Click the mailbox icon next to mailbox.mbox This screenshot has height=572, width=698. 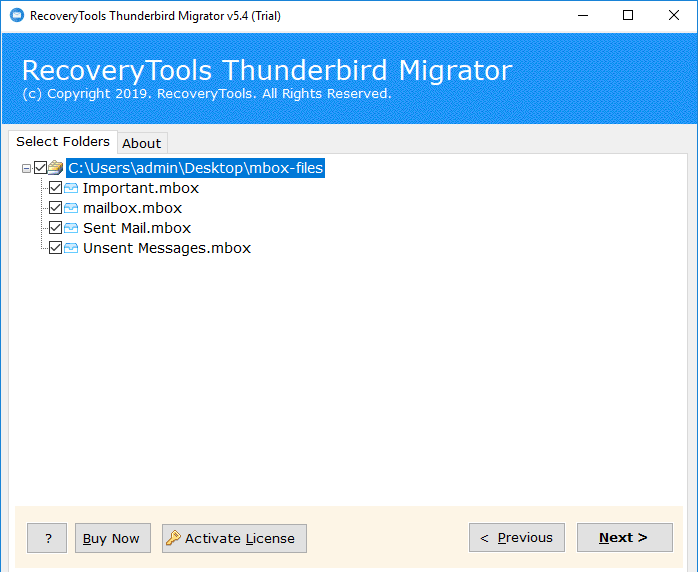[71, 208]
